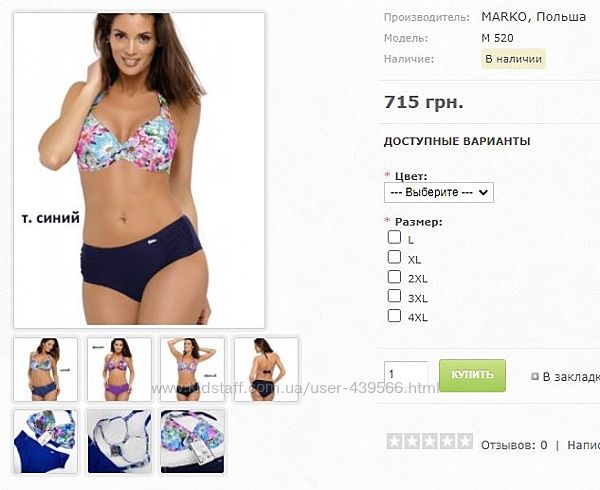View the back-view model thumbnail
This screenshot has height=490, width=600.
pos(266,369)
